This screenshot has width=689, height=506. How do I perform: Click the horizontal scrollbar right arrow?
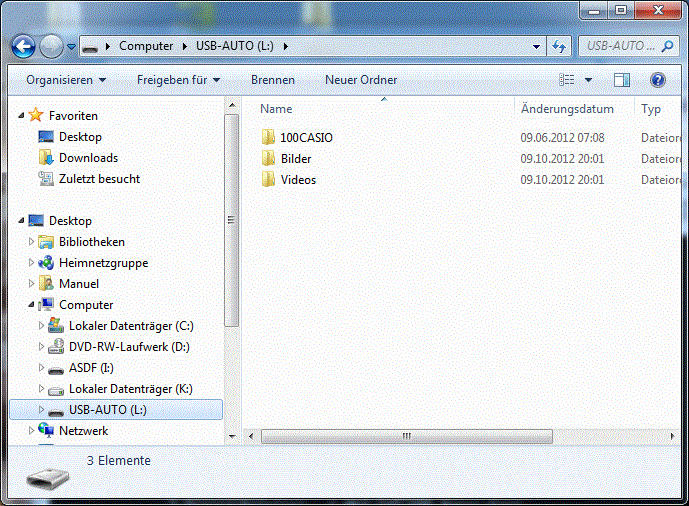coord(672,436)
